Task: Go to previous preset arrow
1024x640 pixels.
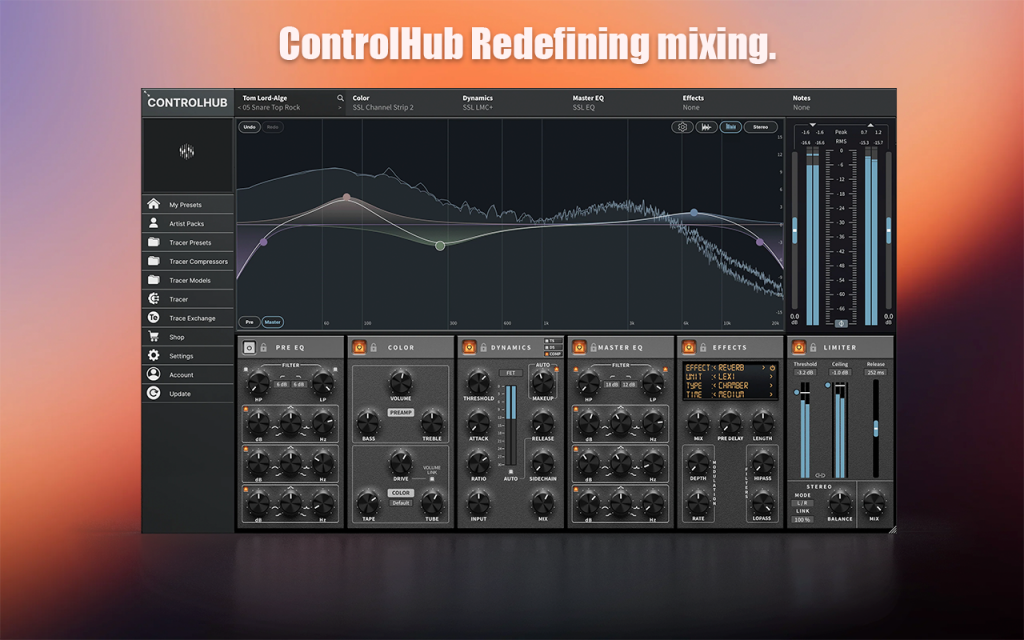Action: point(240,108)
